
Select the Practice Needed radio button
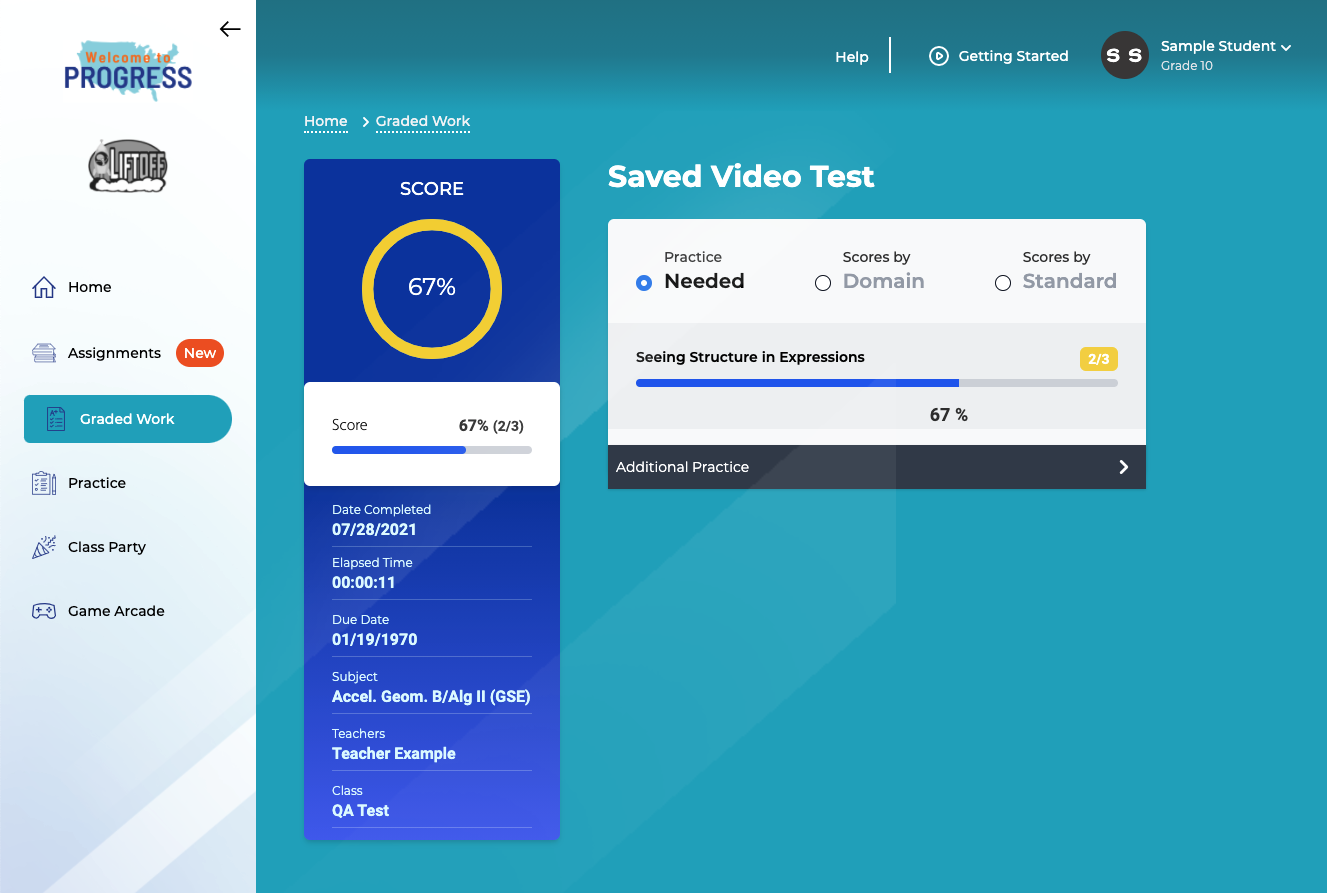point(643,283)
